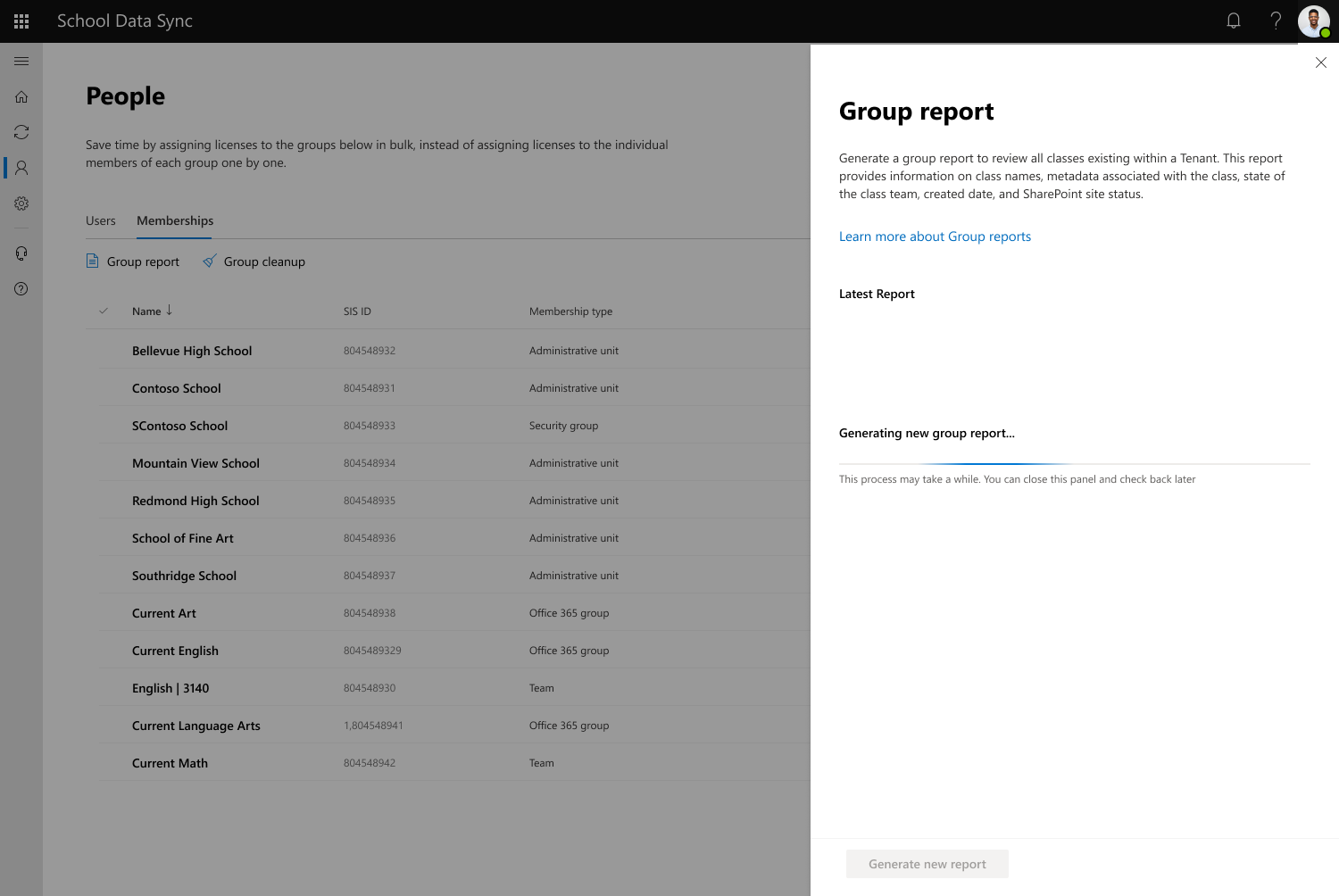Viewport: 1339px width, 896px height.
Task: Select the Memberships tab
Action: point(175,220)
